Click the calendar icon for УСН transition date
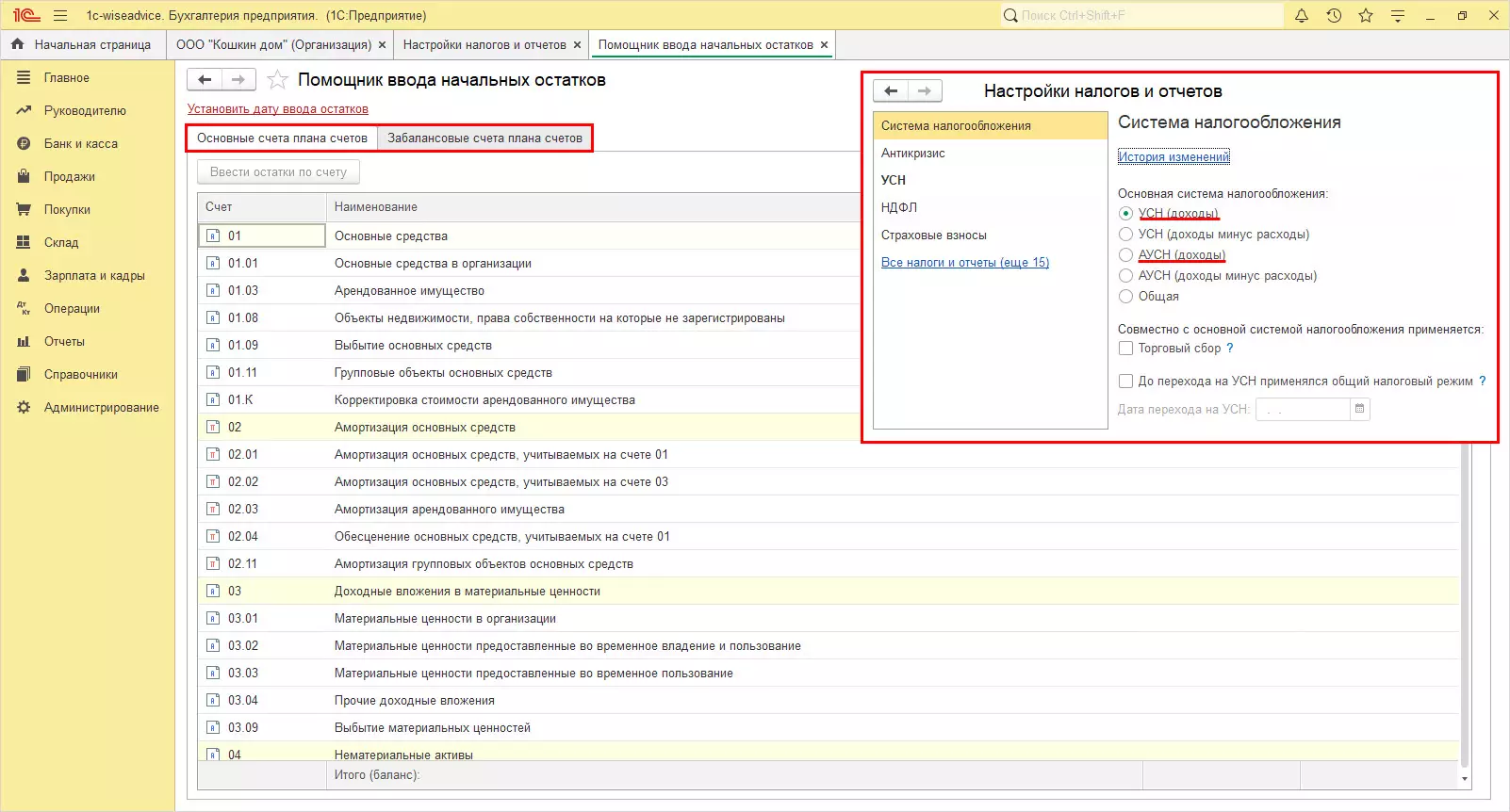The height and width of the screenshot is (812, 1510). click(x=1359, y=409)
